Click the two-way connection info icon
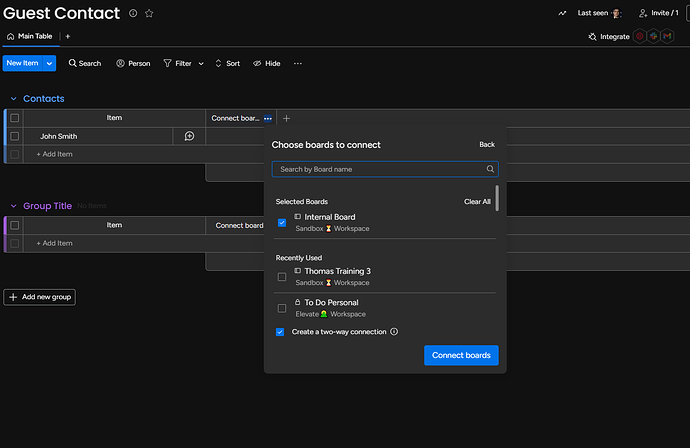 pos(394,332)
